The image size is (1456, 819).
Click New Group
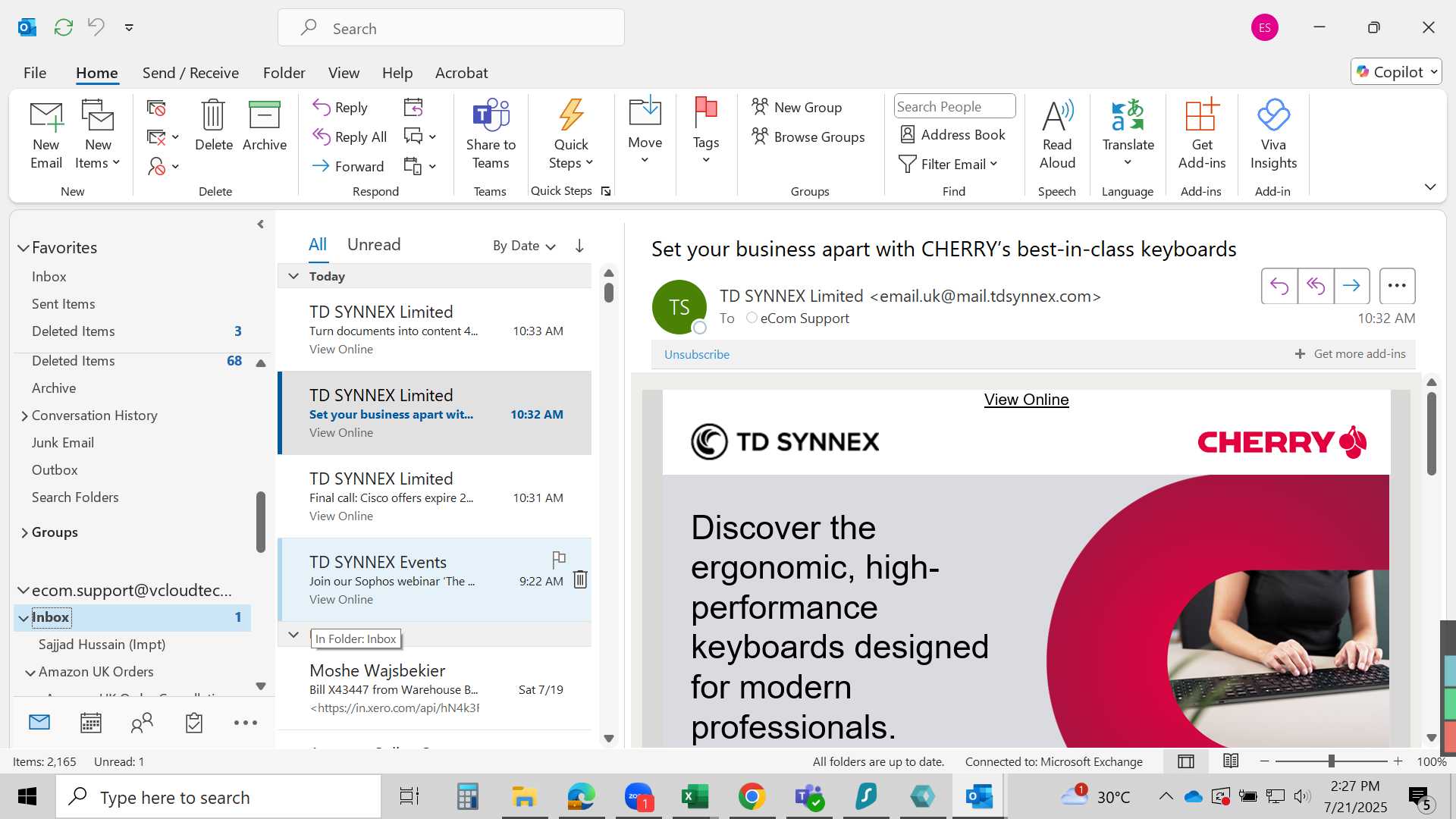coord(796,108)
